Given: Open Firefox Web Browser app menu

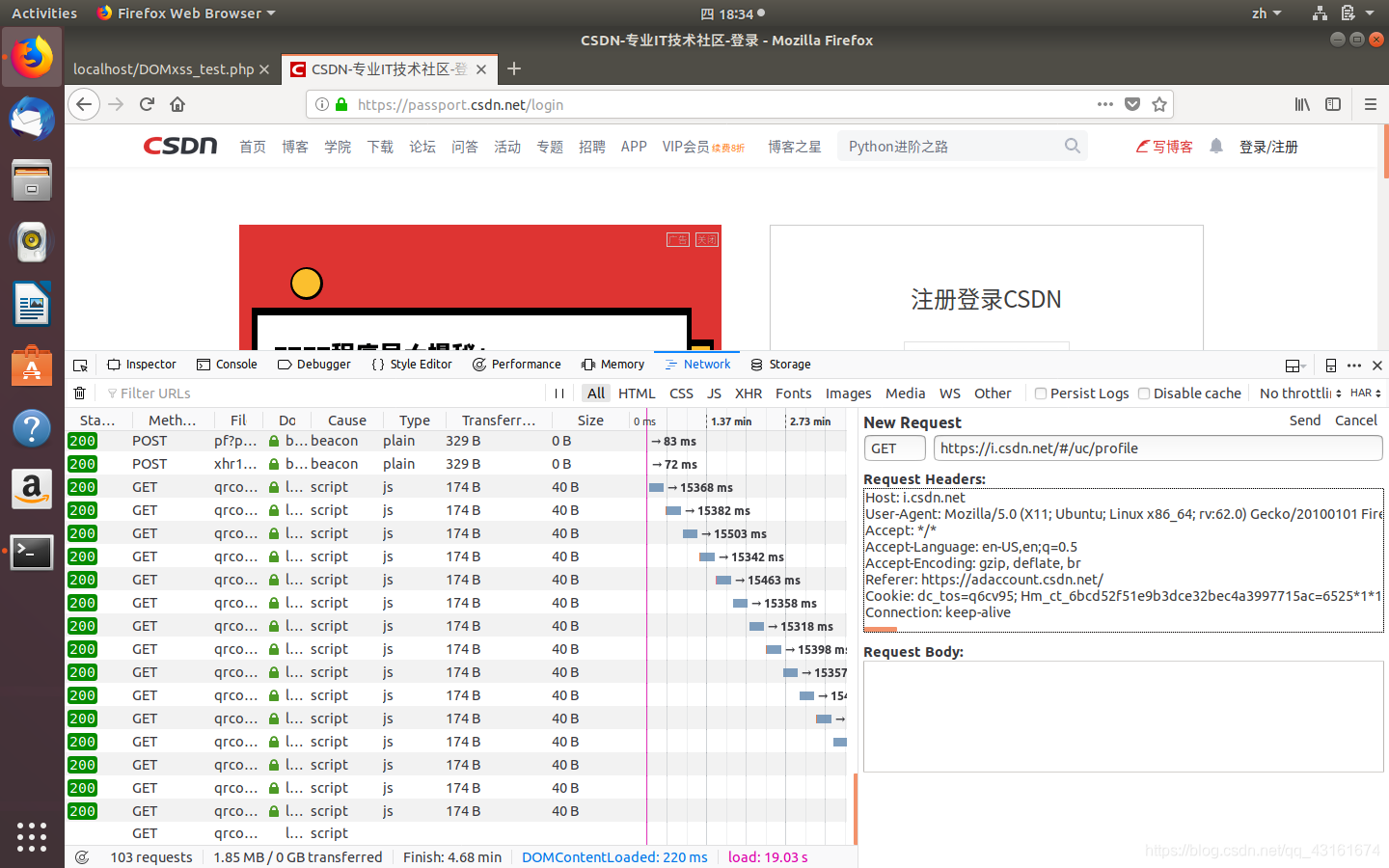Looking at the screenshot, I should click(186, 13).
